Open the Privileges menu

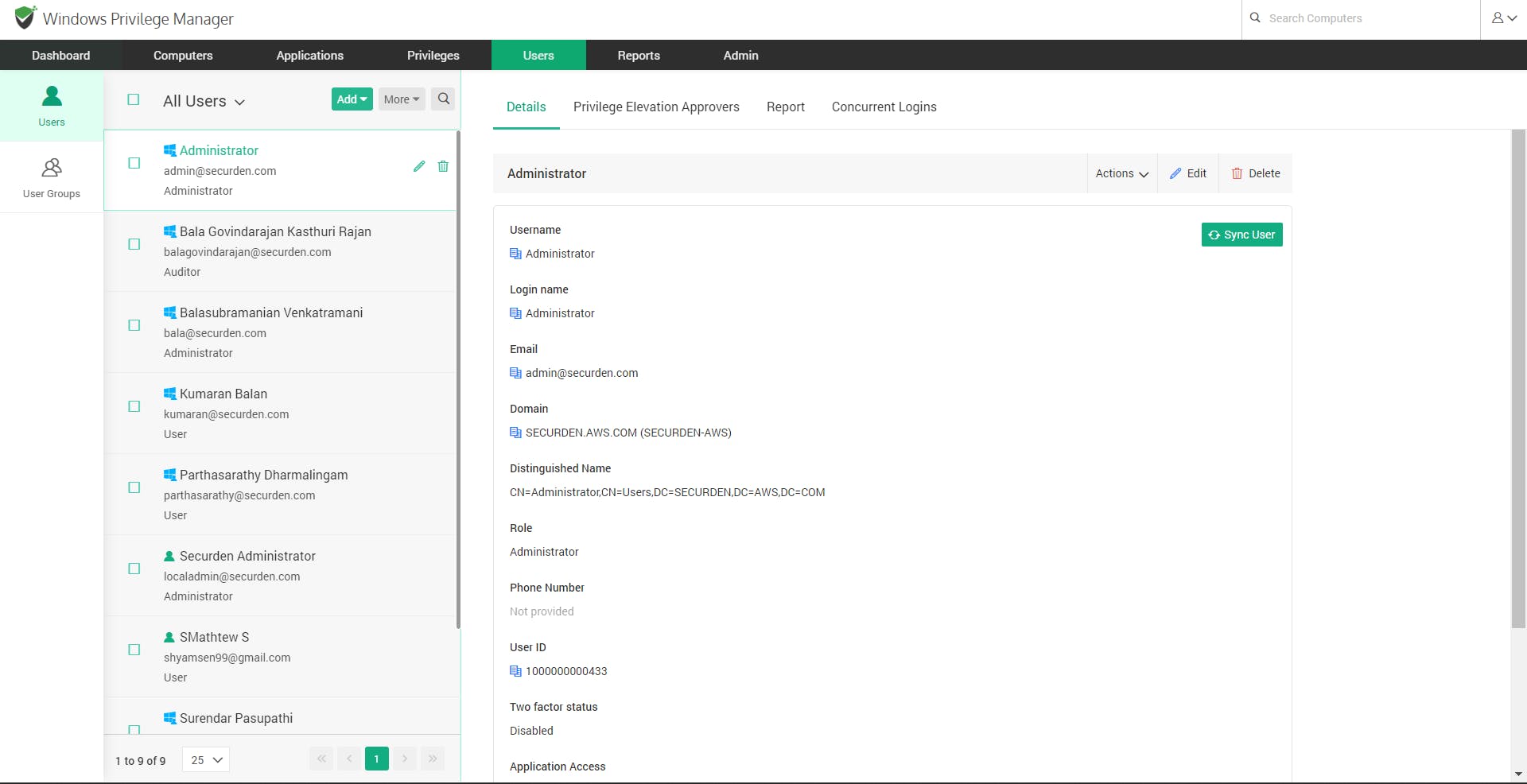click(x=433, y=55)
